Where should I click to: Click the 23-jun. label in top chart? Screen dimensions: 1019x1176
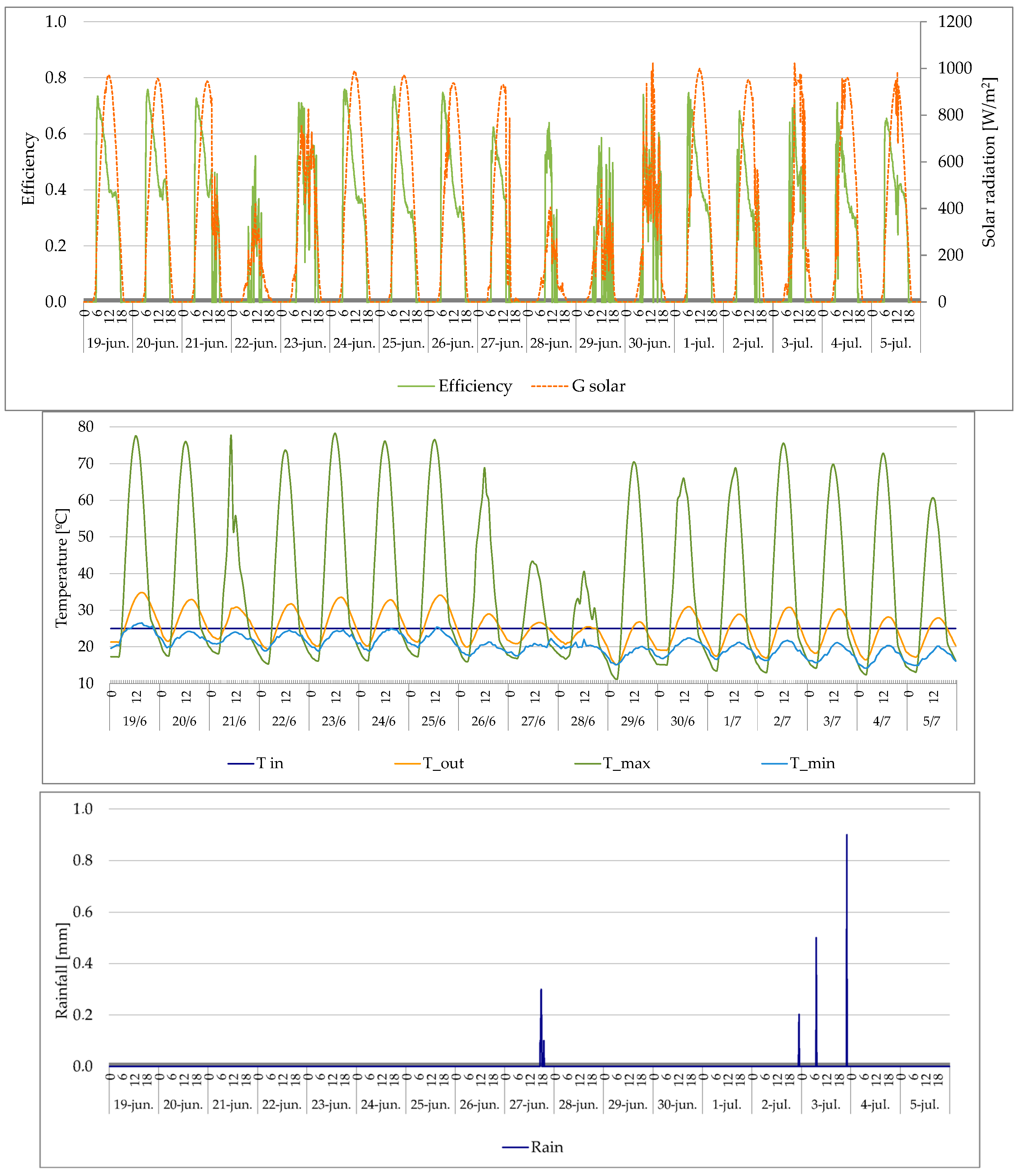point(305,344)
